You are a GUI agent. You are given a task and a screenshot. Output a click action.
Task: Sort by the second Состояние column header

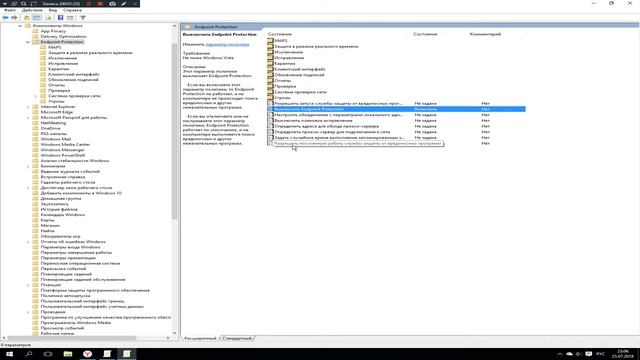pos(425,34)
